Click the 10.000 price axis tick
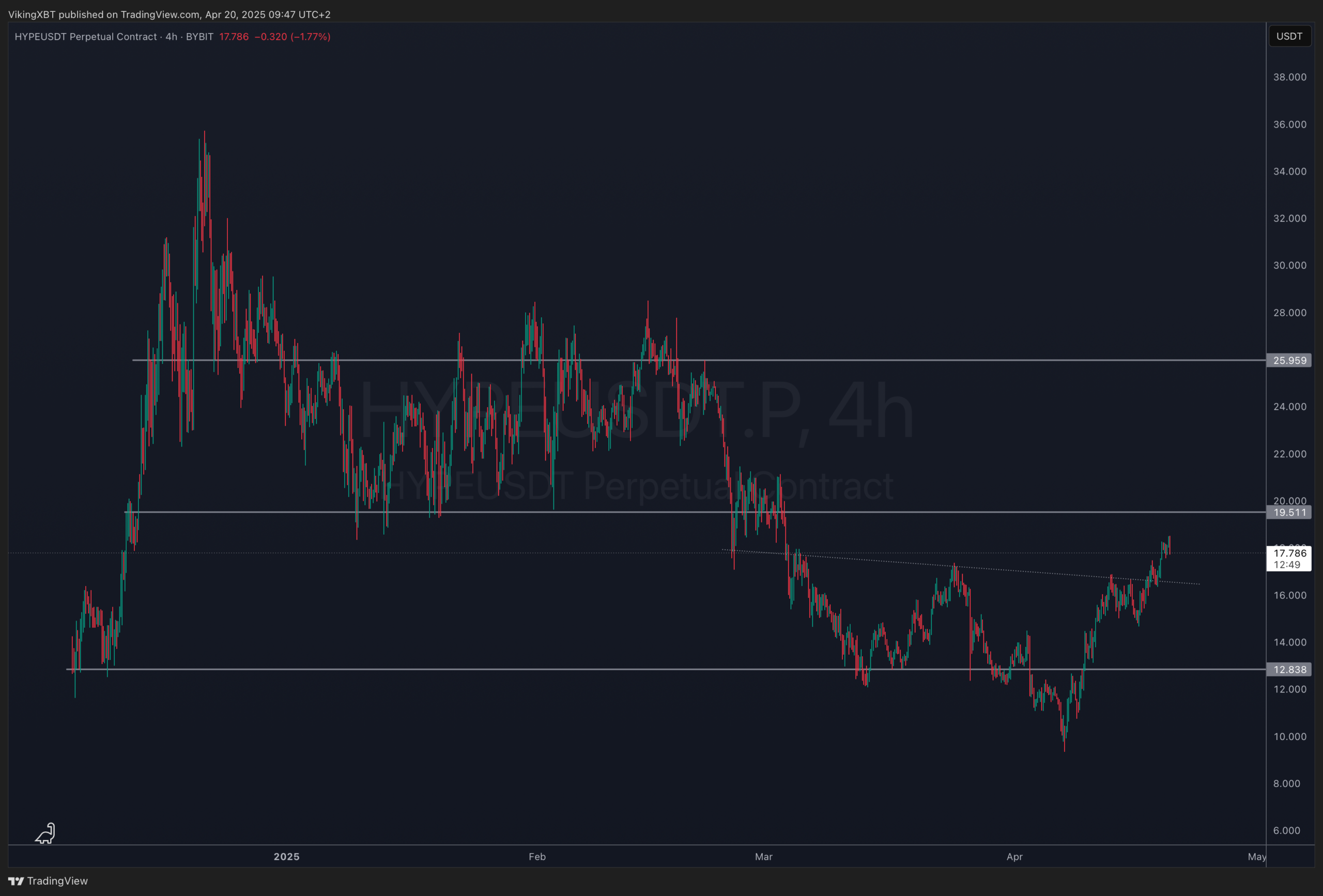1323x896 pixels. pyautogui.click(x=1290, y=737)
